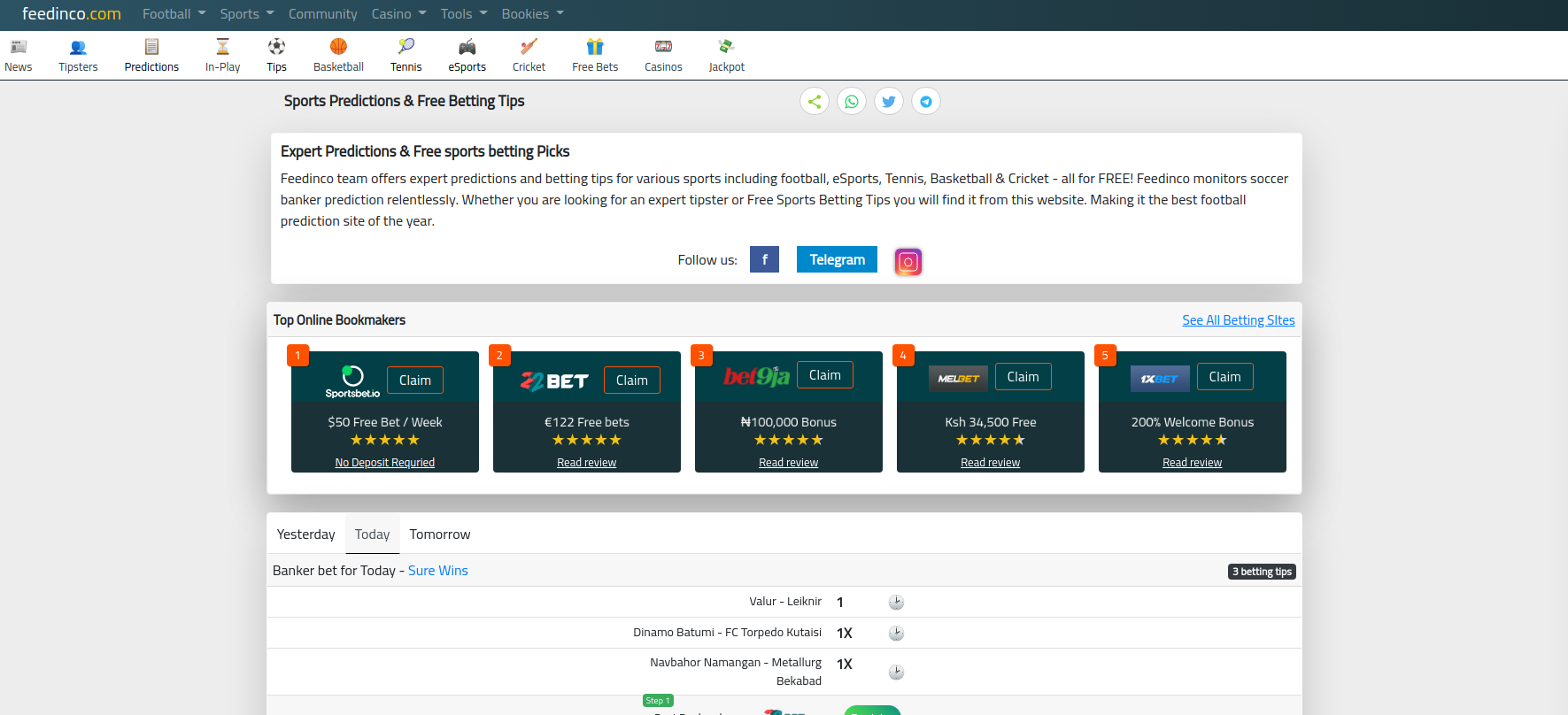1568x715 pixels.
Task: Read review of MELBET
Action: point(991,463)
